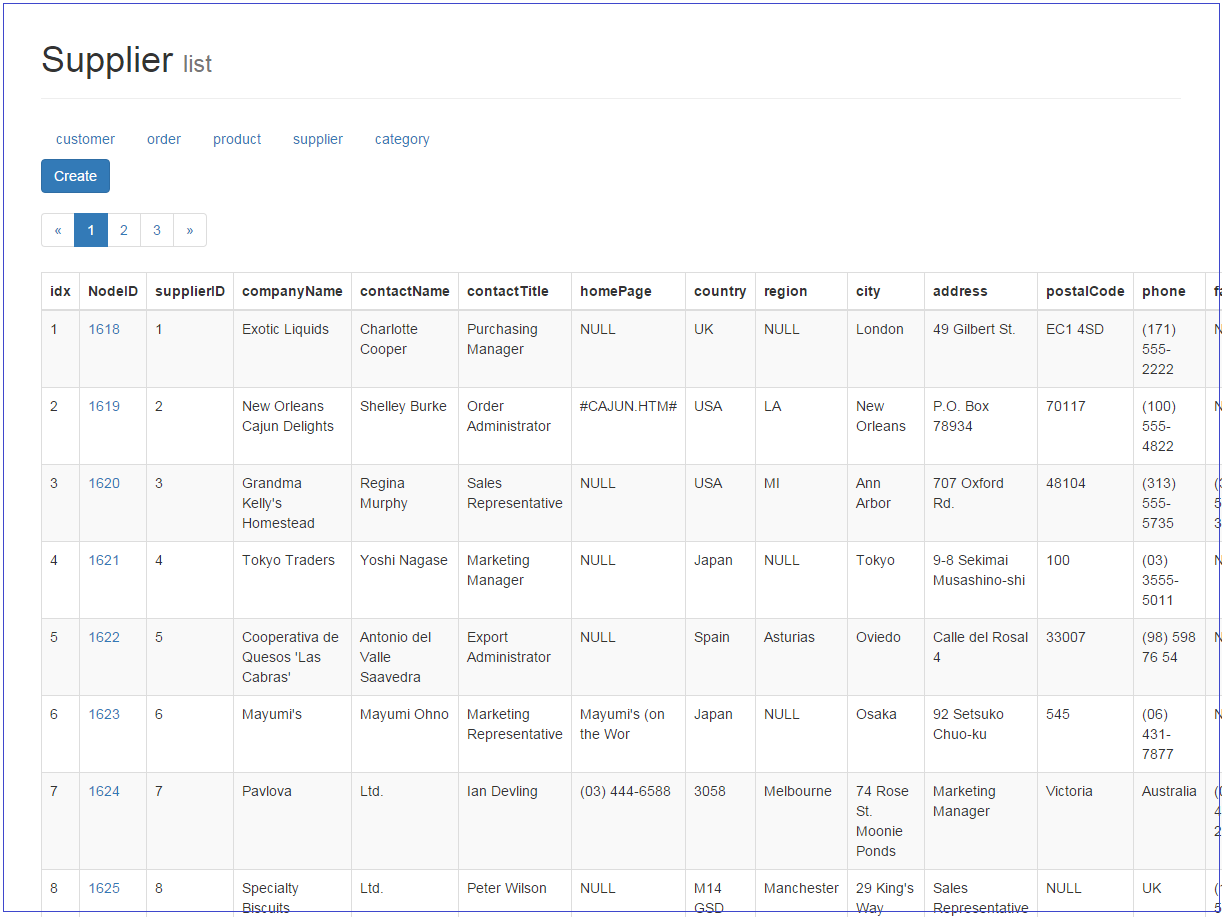
Task: Select the current page 1 button
Action: tap(90, 229)
